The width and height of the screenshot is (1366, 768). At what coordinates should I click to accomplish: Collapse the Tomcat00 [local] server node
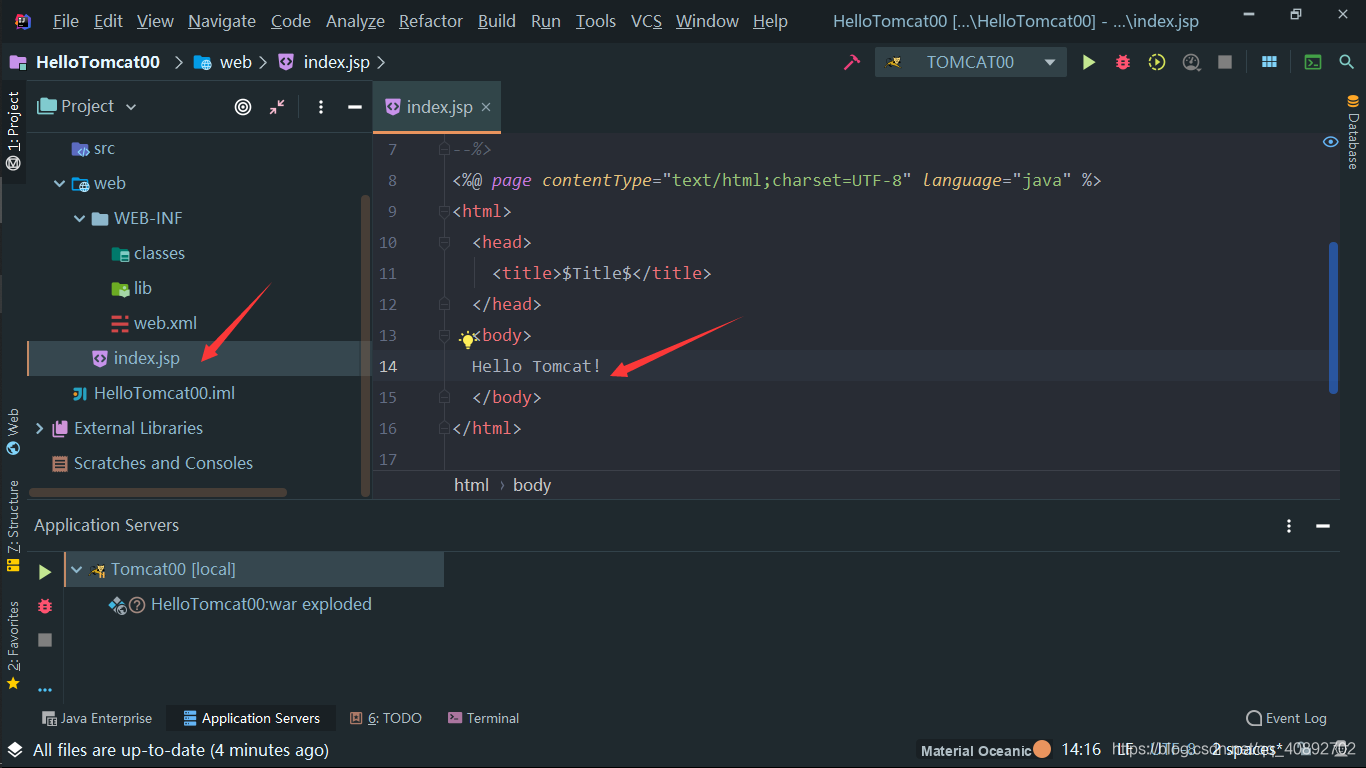pyautogui.click(x=77, y=570)
